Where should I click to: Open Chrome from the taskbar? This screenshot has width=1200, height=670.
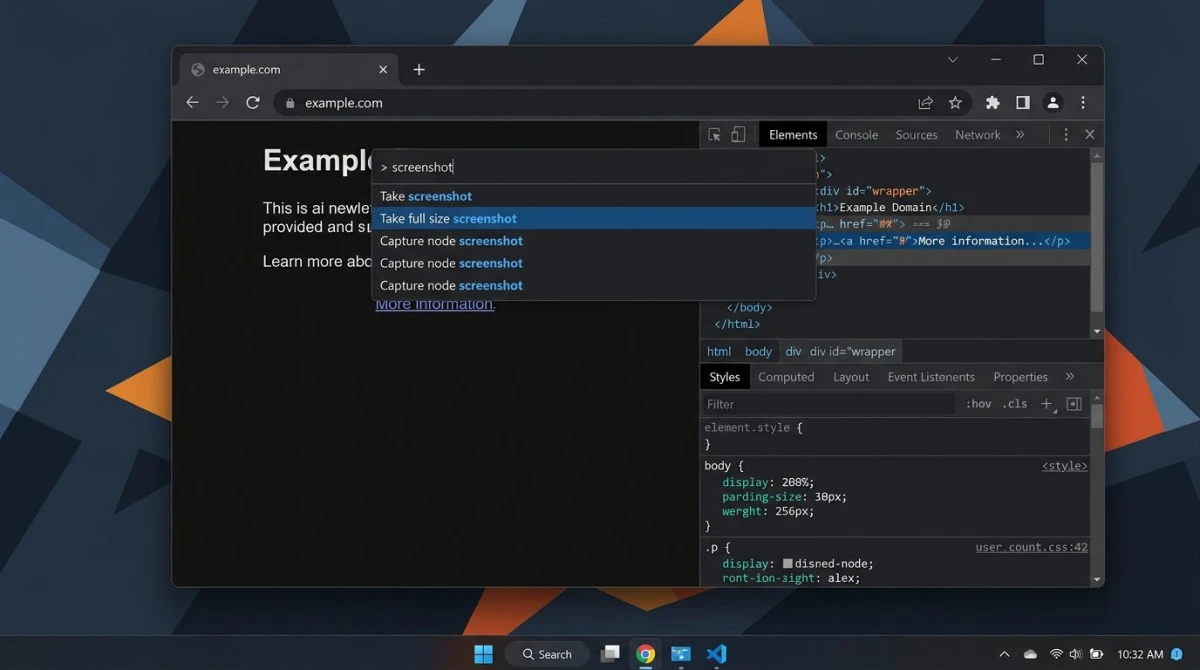(x=646, y=654)
